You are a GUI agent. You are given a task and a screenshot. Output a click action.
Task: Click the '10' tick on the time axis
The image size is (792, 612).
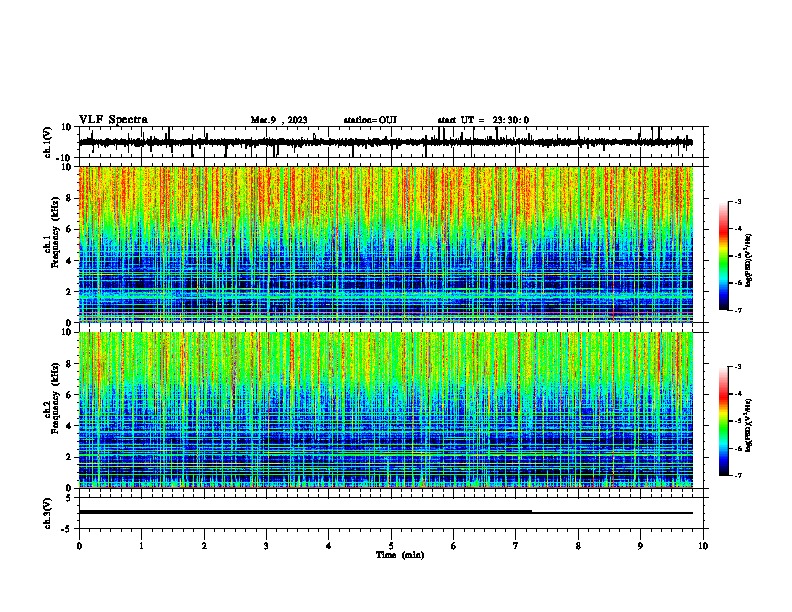pos(703,546)
